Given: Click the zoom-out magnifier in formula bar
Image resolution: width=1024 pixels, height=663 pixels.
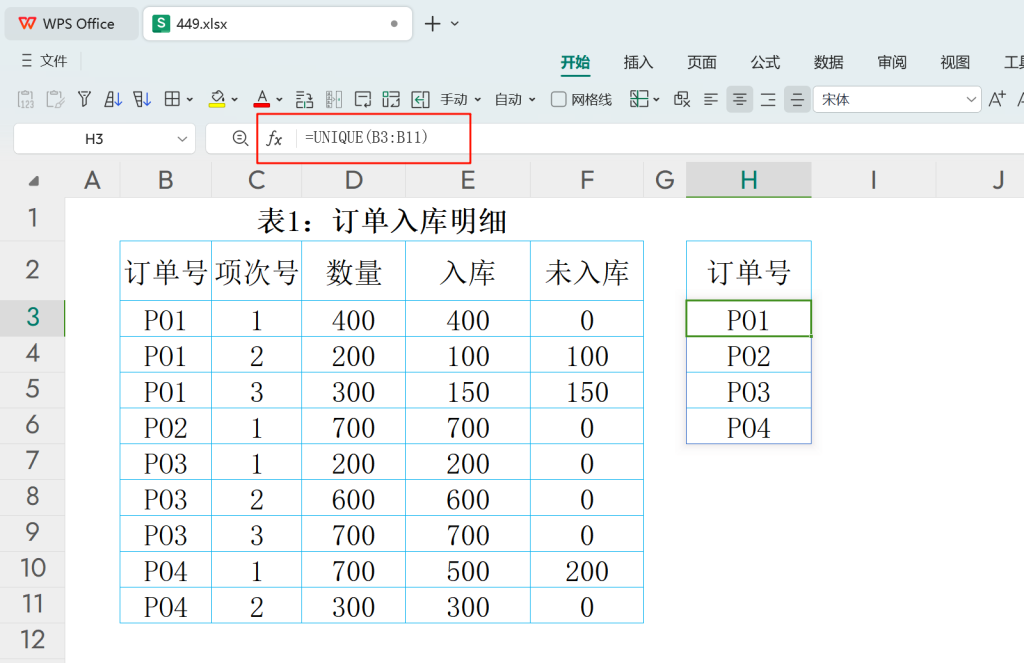Looking at the screenshot, I should [x=240, y=138].
